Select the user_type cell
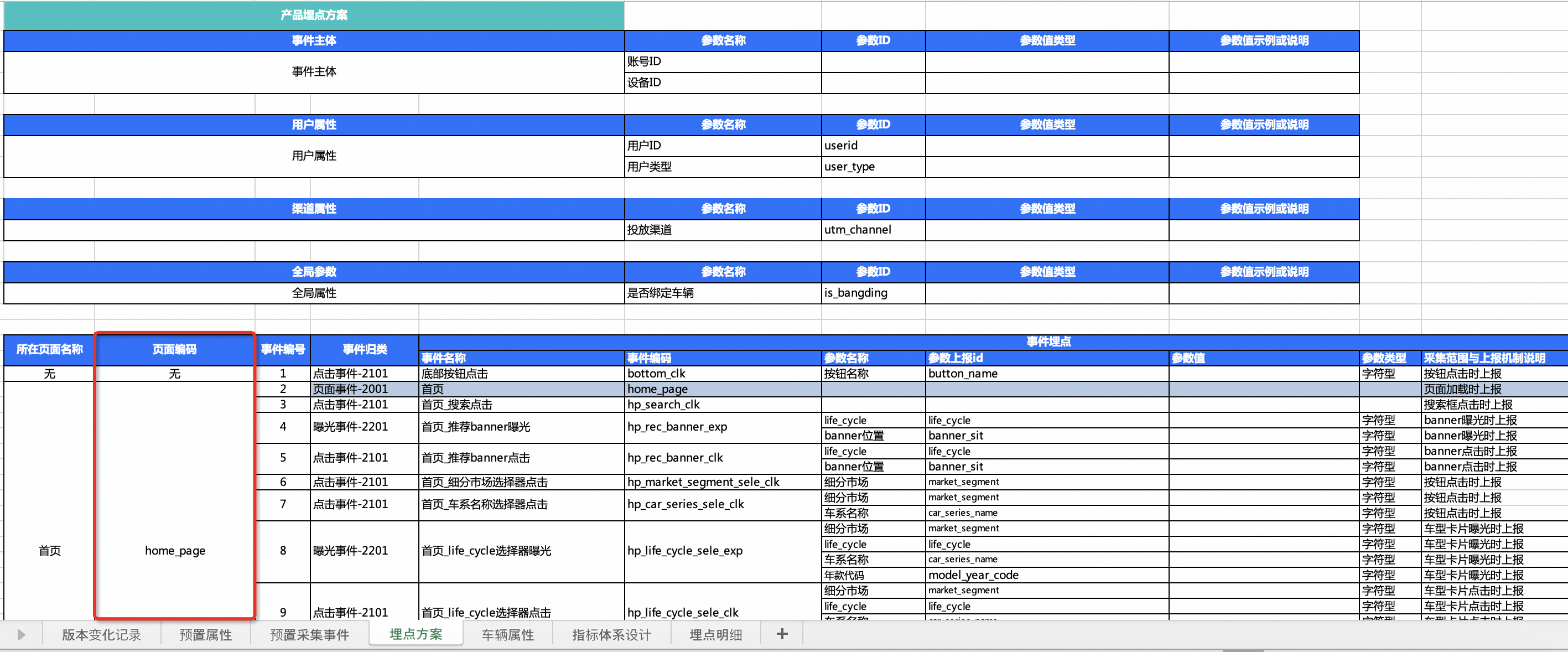Image resolution: width=1568 pixels, height=652 pixels. tap(874, 167)
